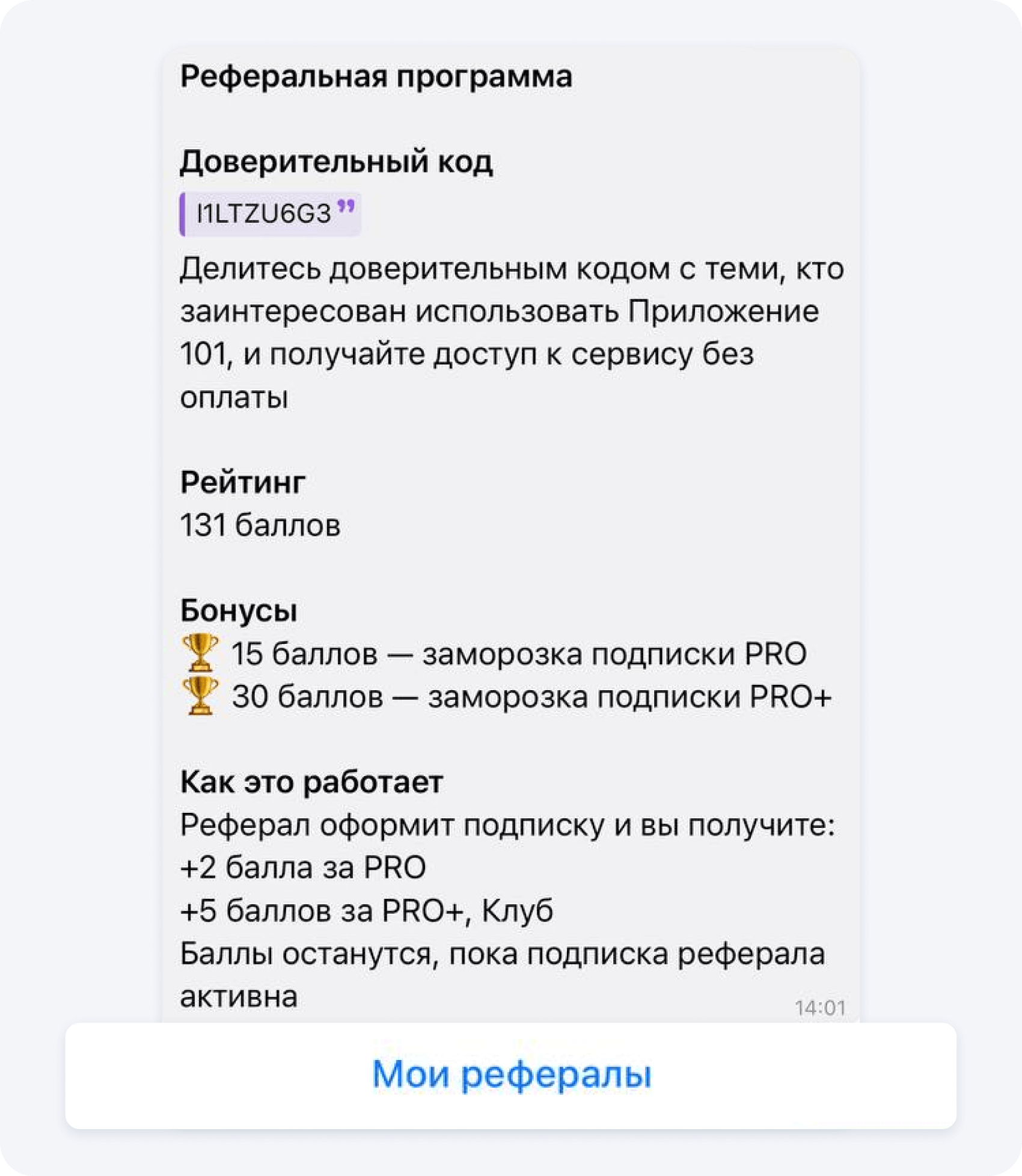
Task: Select the "131 баллов" rating value
Action: tap(260, 525)
